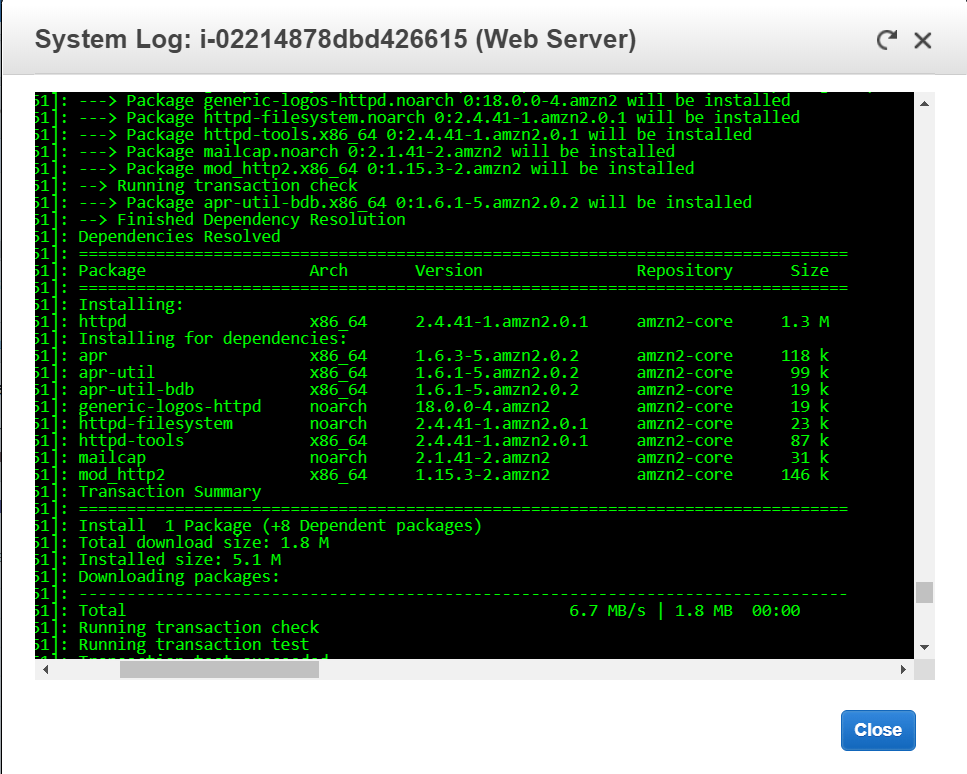Click the 'mod_http2' package name
Screen dimensions: 967x774
pyautogui.click(x=121, y=474)
